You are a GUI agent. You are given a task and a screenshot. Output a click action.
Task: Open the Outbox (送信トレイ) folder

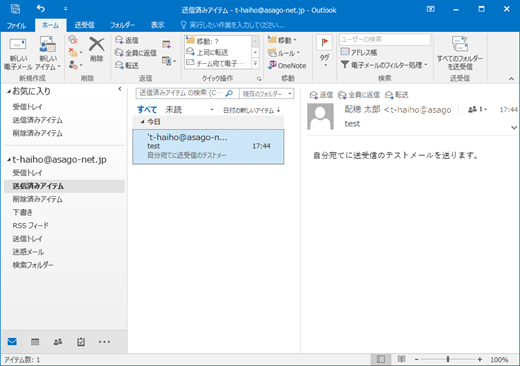pos(28,239)
